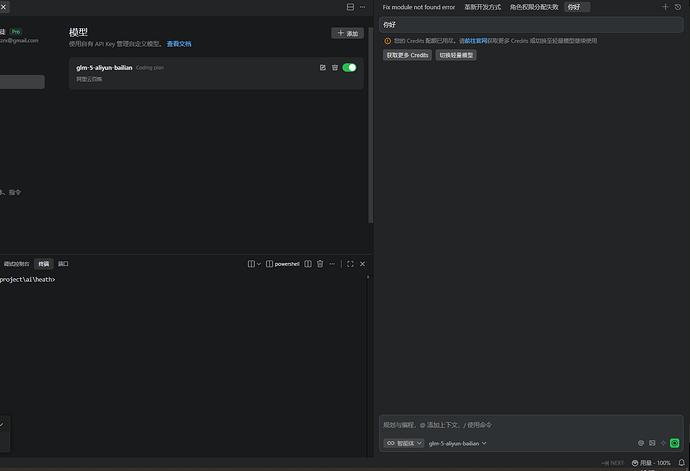Open the glm-5-aliyun-bailian model selector
This screenshot has width=690, height=471.
pos(457,443)
